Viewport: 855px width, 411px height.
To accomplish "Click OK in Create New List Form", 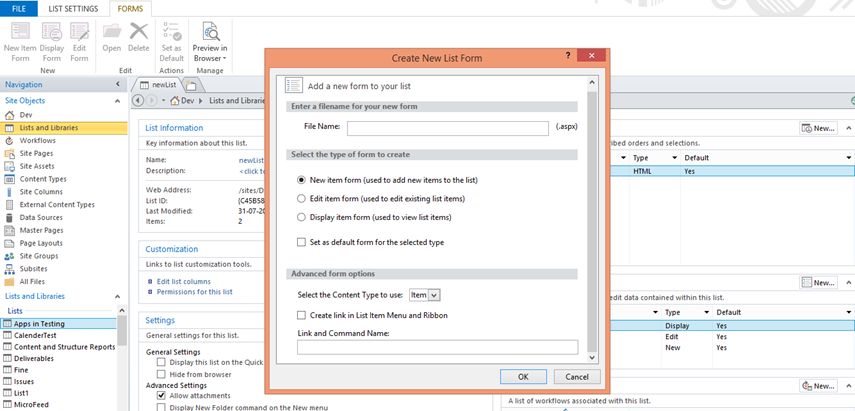I will pyautogui.click(x=523, y=377).
